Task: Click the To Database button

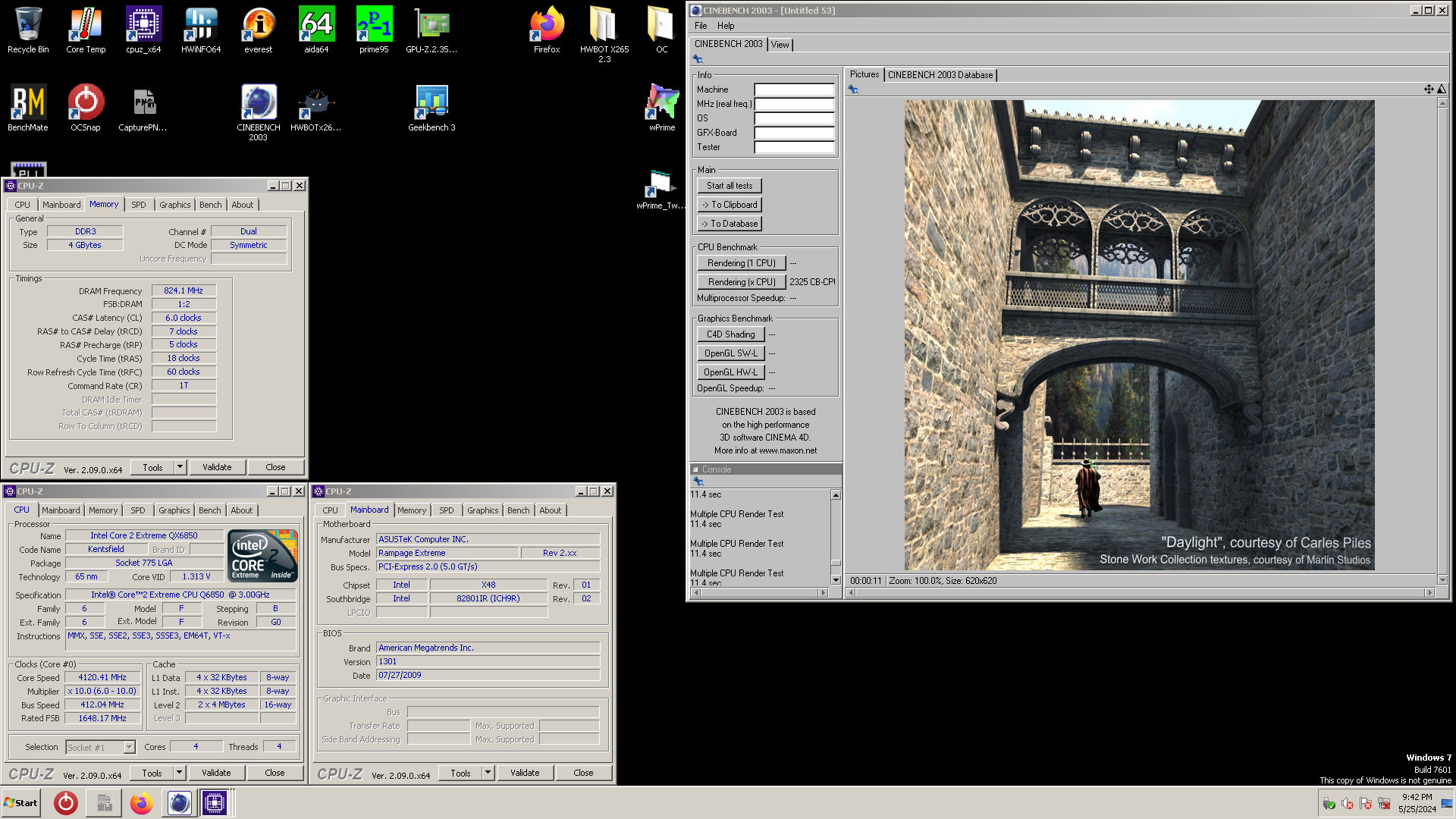Action: click(x=730, y=224)
